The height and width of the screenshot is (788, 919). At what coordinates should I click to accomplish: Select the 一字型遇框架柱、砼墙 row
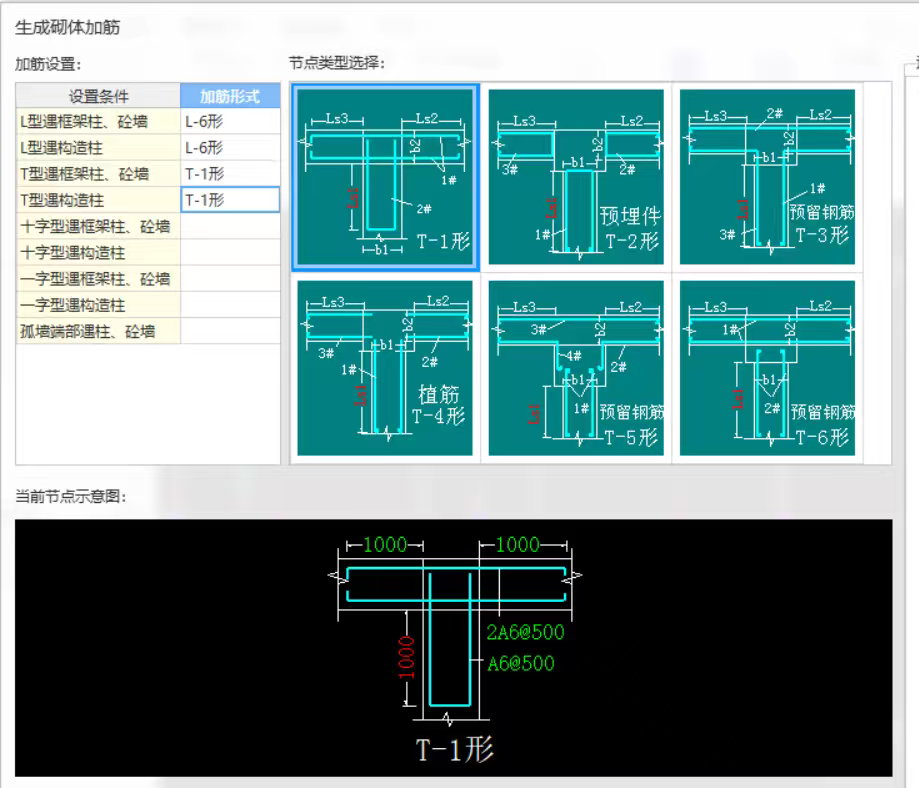coord(95,278)
